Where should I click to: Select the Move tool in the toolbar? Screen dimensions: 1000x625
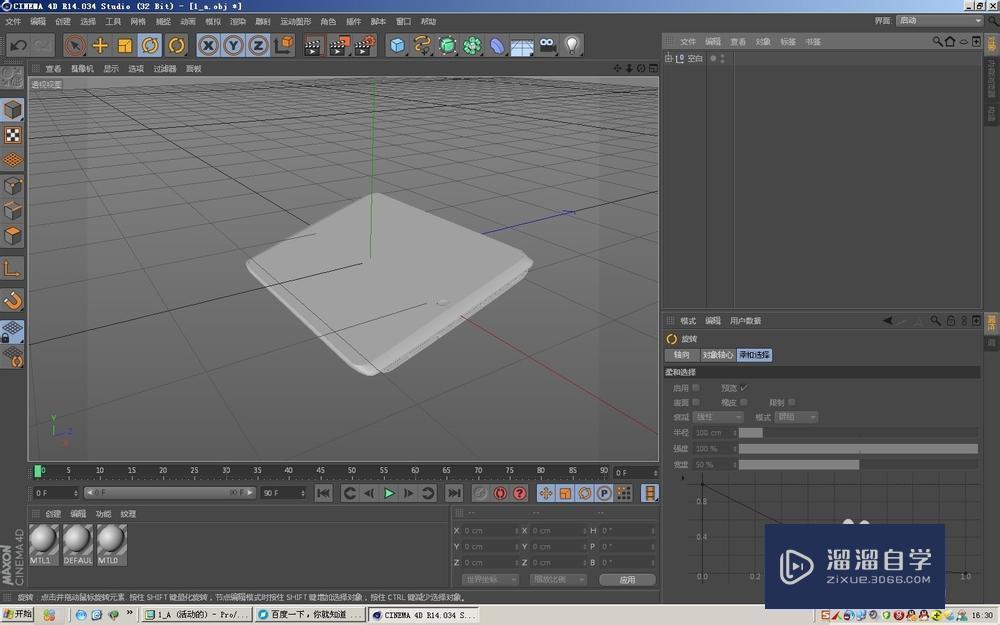pos(100,45)
